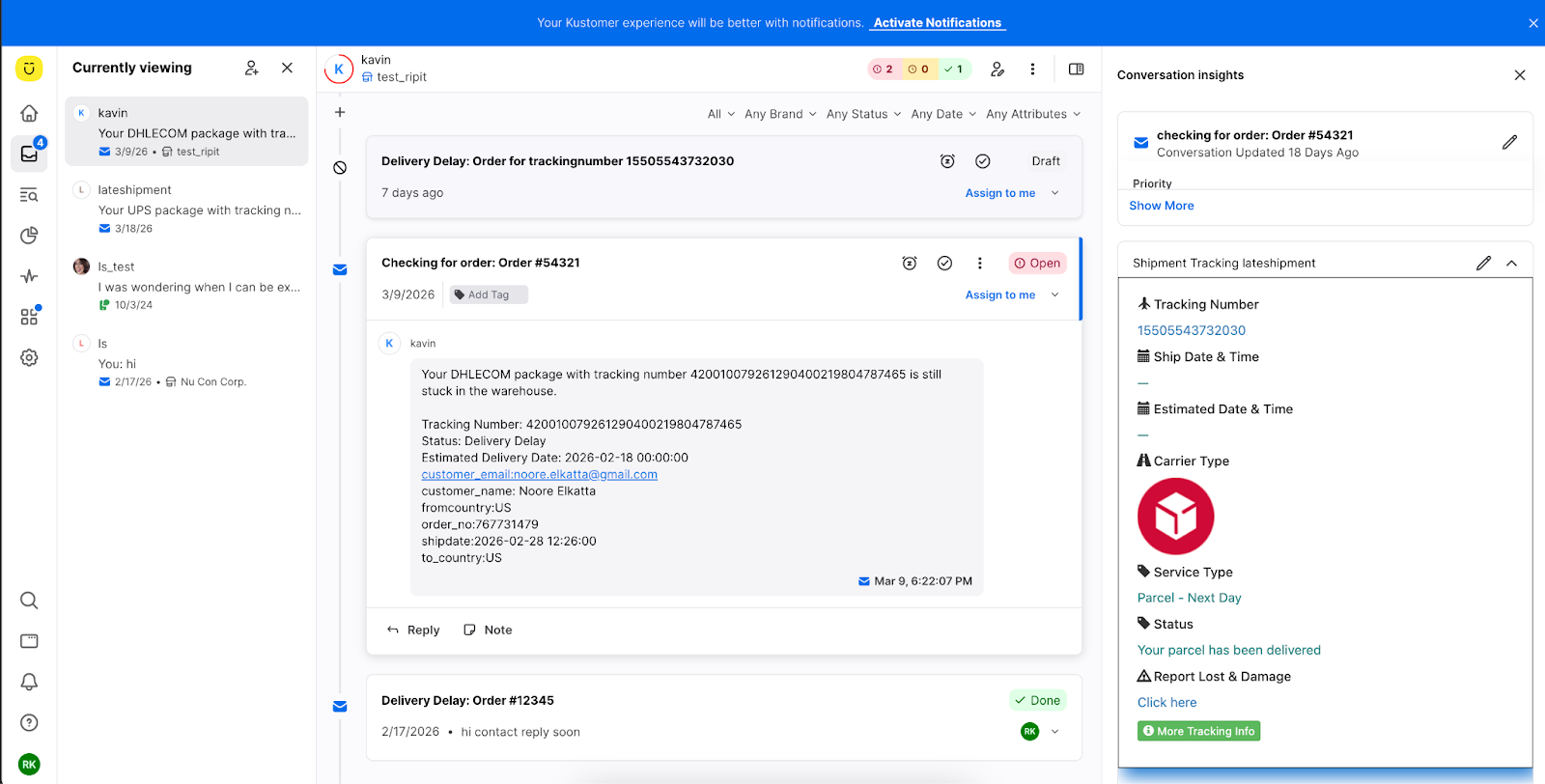Toggle the insights side panel icon

pos(1076,70)
